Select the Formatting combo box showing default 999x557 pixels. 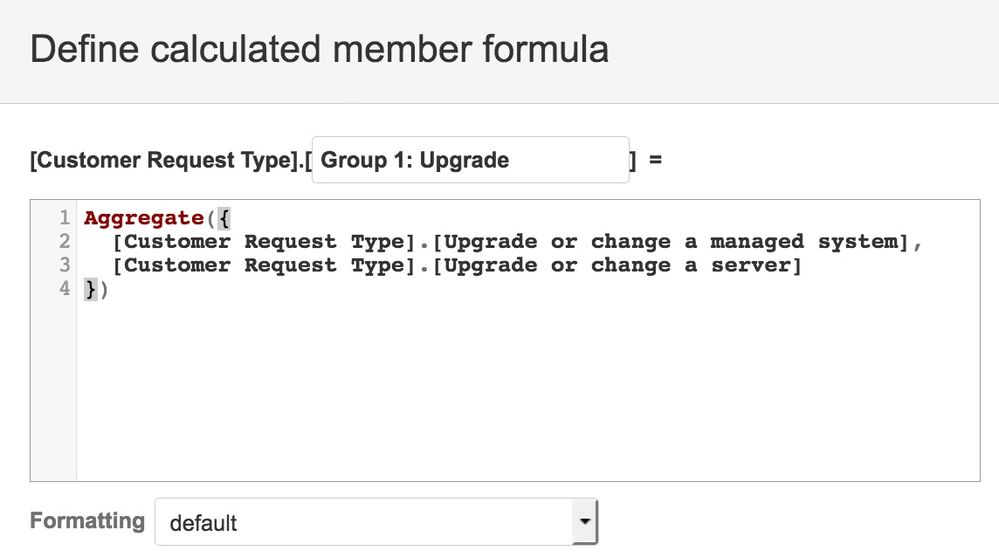(376, 522)
